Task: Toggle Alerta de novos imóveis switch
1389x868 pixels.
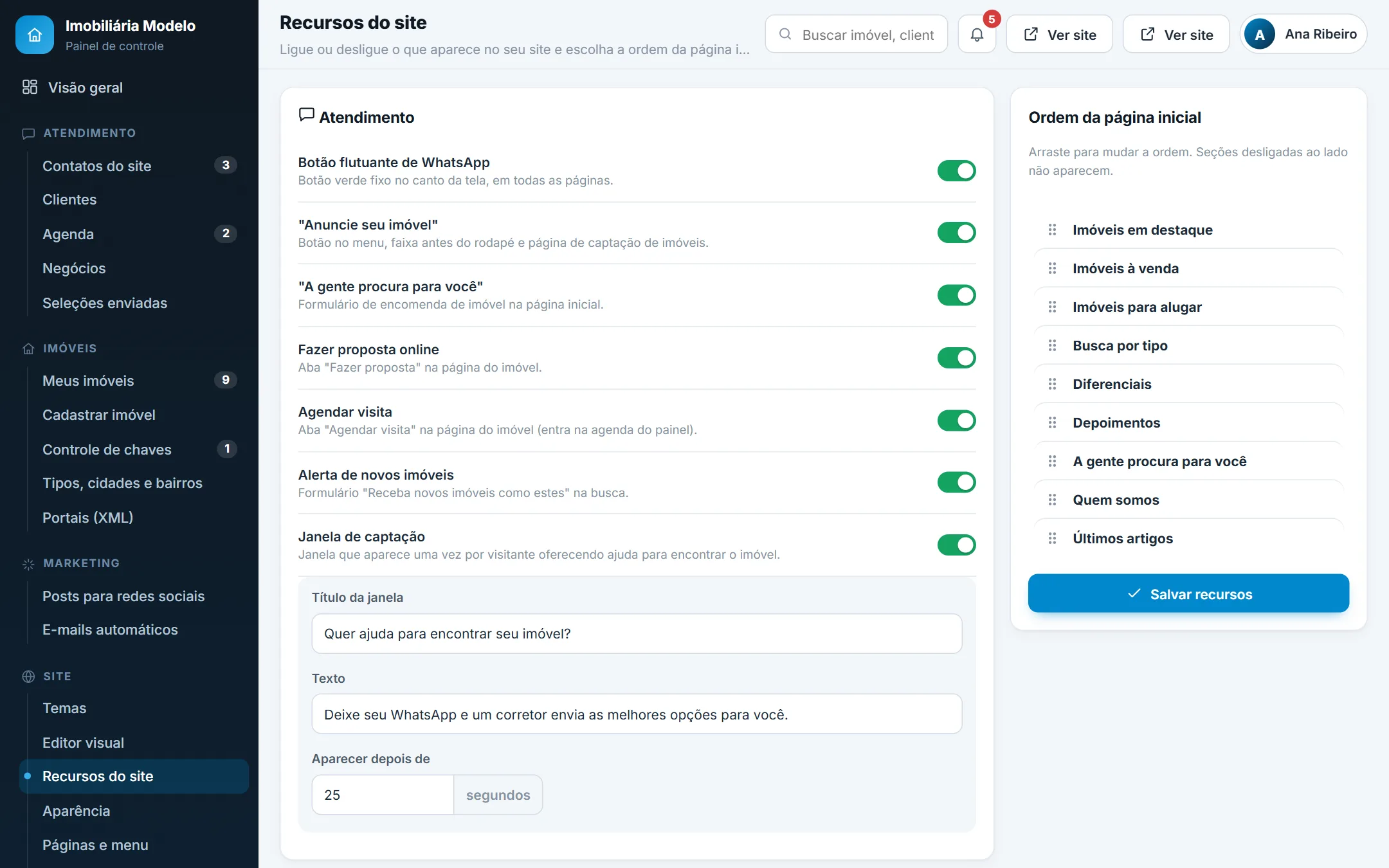Action: [956, 482]
